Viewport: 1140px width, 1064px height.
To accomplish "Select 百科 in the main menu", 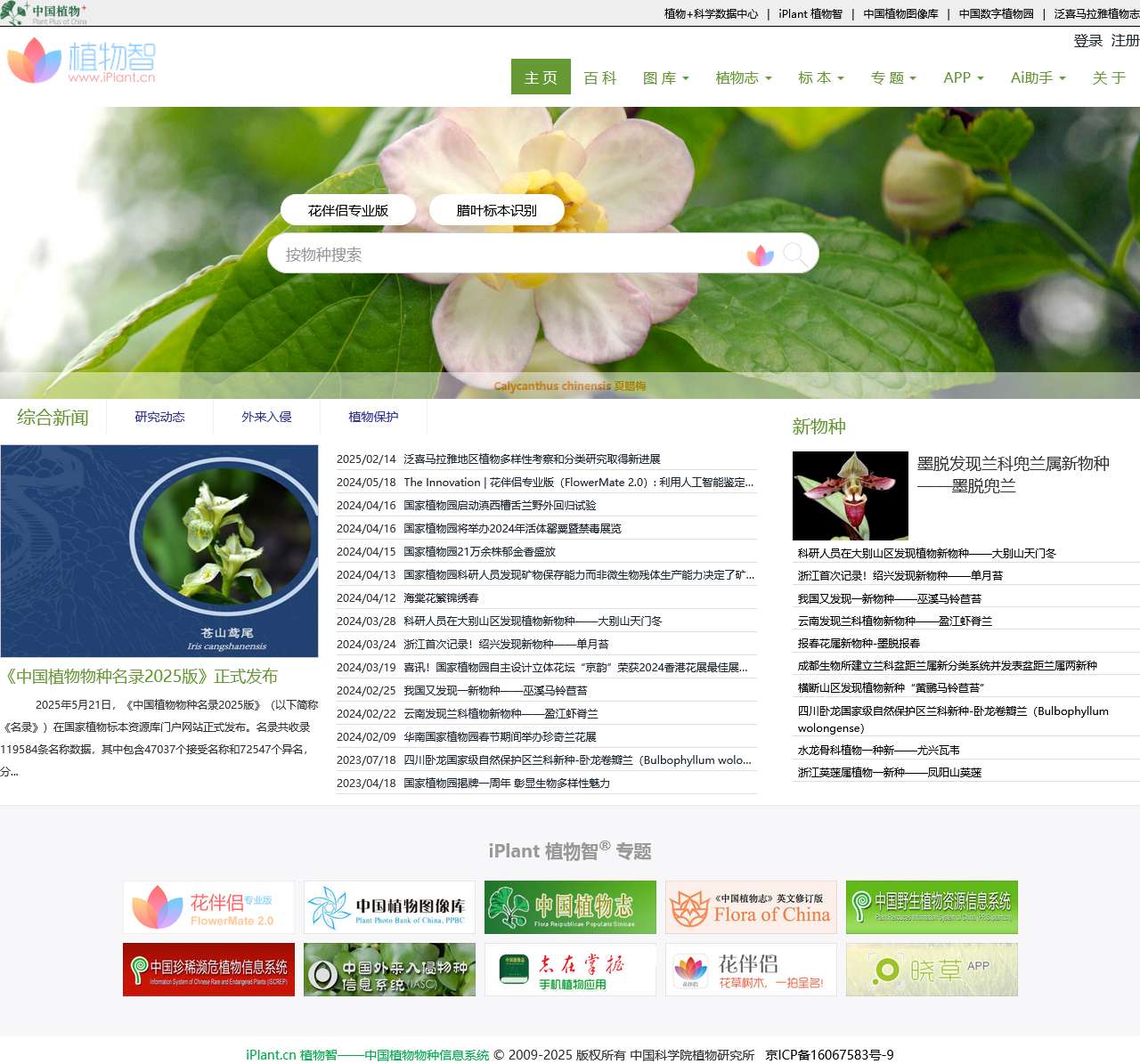I will 600,77.
